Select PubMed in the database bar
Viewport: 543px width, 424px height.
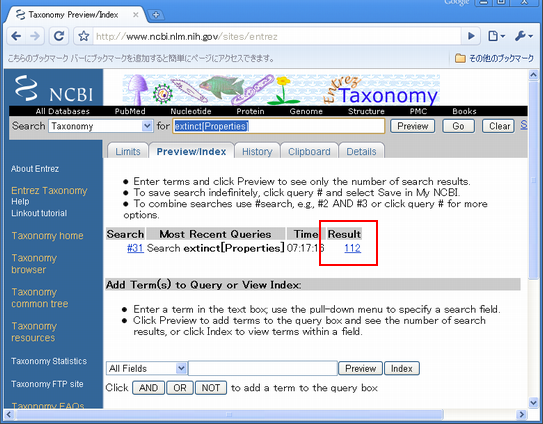pyautogui.click(x=130, y=111)
